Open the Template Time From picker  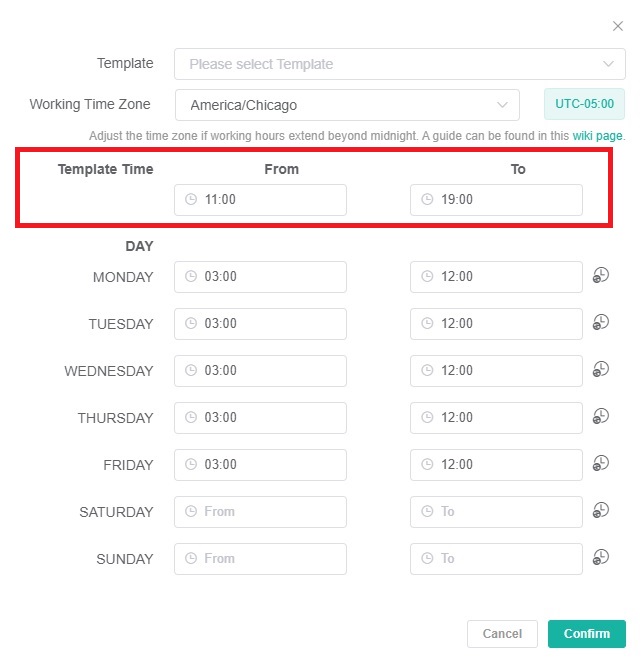point(260,200)
